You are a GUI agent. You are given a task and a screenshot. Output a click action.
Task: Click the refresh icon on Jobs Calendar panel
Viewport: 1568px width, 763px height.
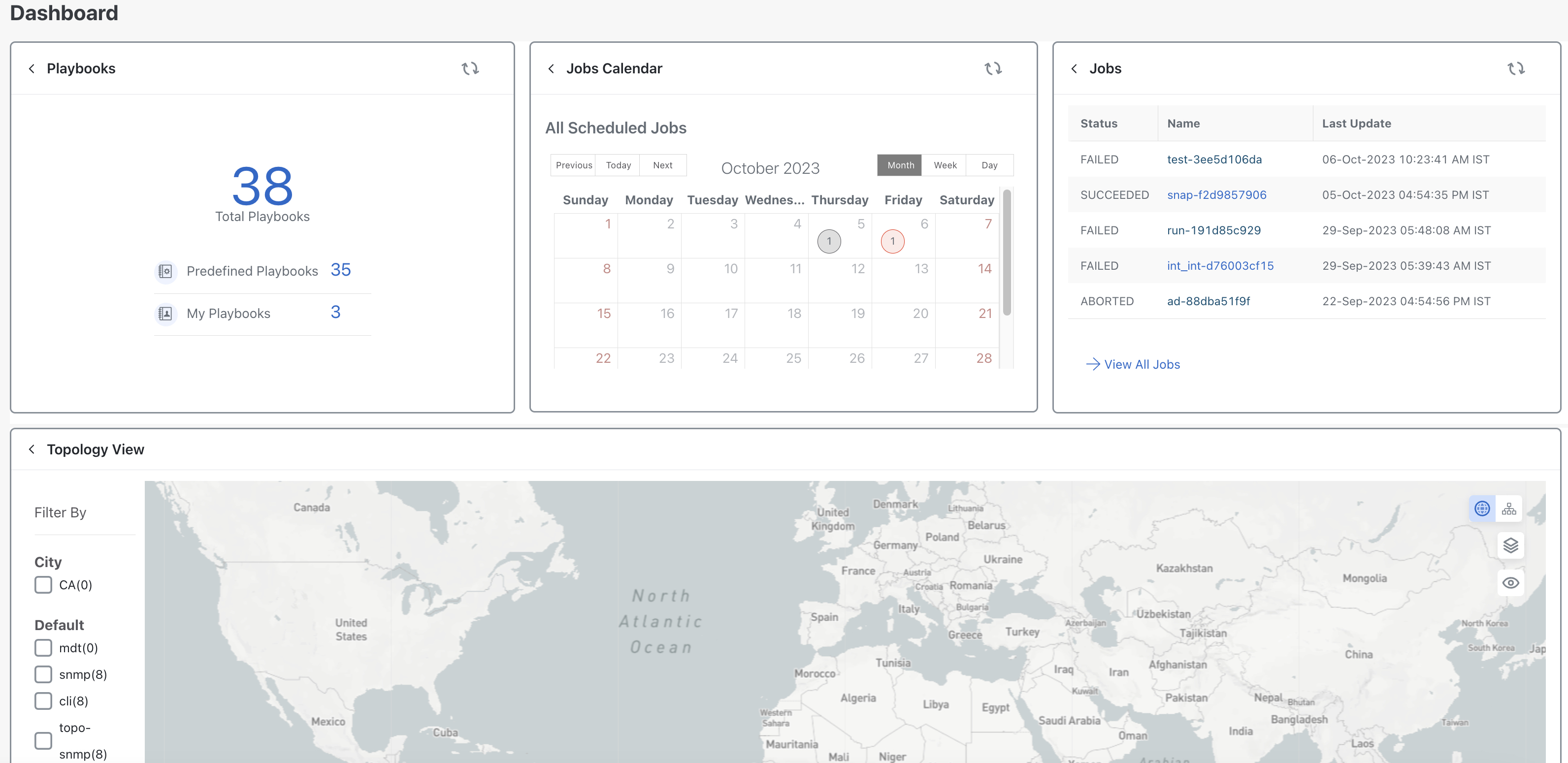[x=992, y=68]
